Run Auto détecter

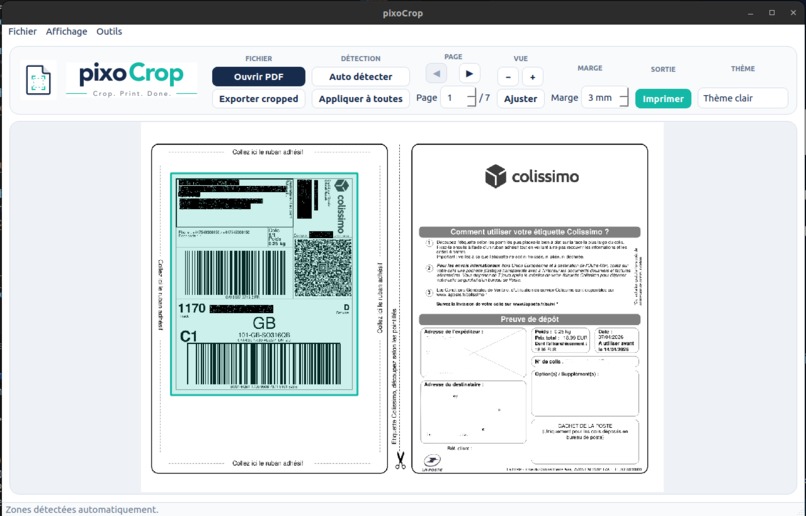pos(360,77)
